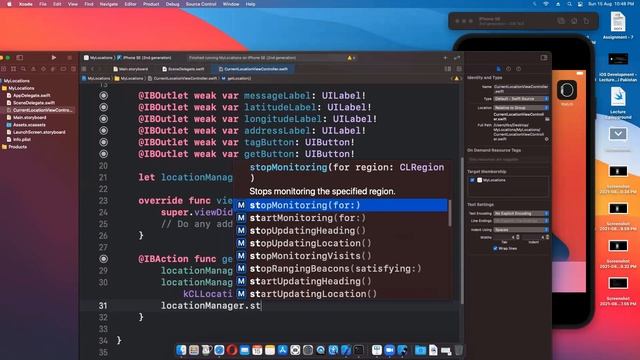Toggle the navigator sidebar button

[x=20, y=58]
